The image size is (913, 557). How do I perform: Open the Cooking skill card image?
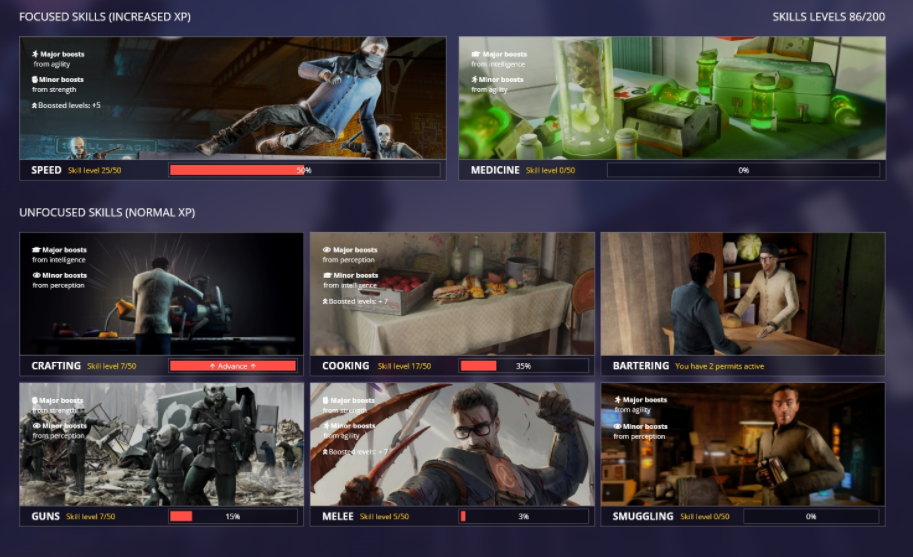(x=452, y=294)
